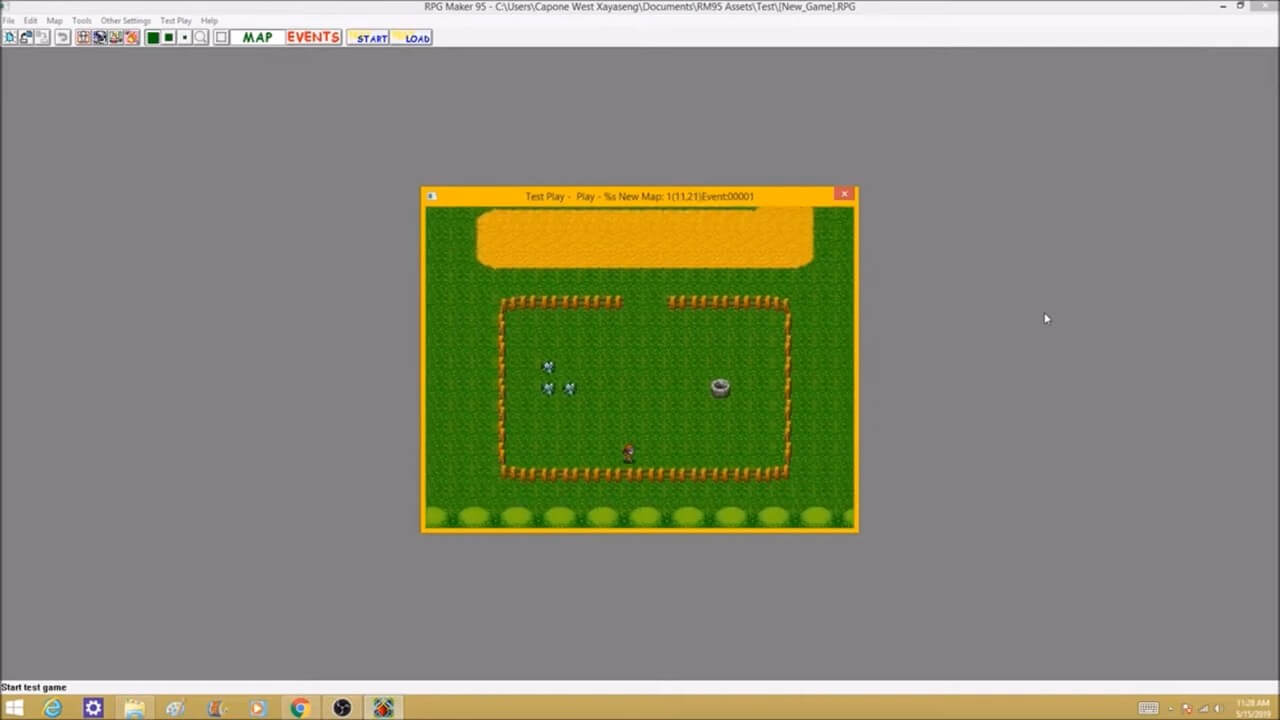Viewport: 1280px width, 720px height.
Task: Click the New project toolbar icon
Action: tap(10, 37)
